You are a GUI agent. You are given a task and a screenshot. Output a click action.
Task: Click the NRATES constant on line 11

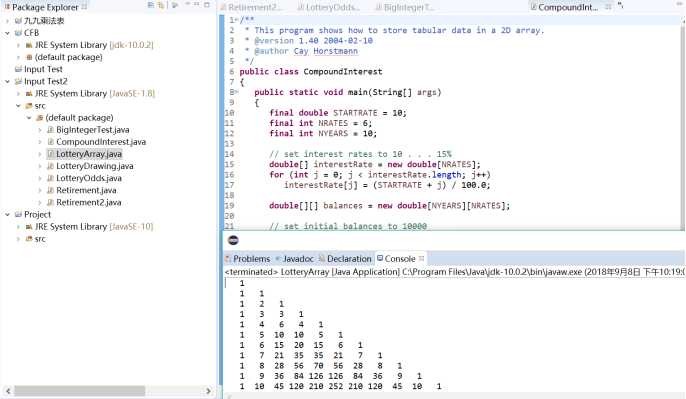[x=333, y=123]
